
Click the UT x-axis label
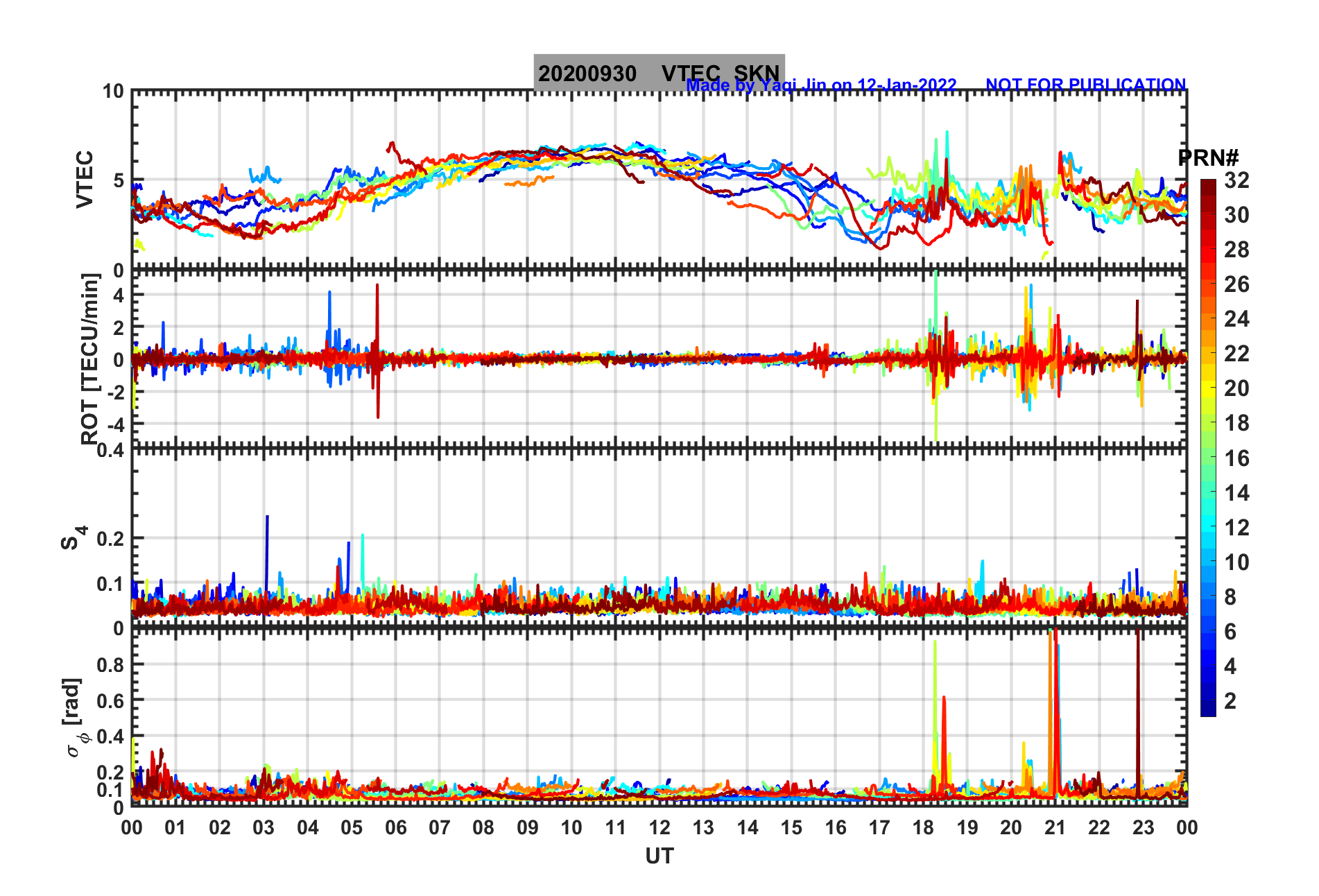pos(659,856)
